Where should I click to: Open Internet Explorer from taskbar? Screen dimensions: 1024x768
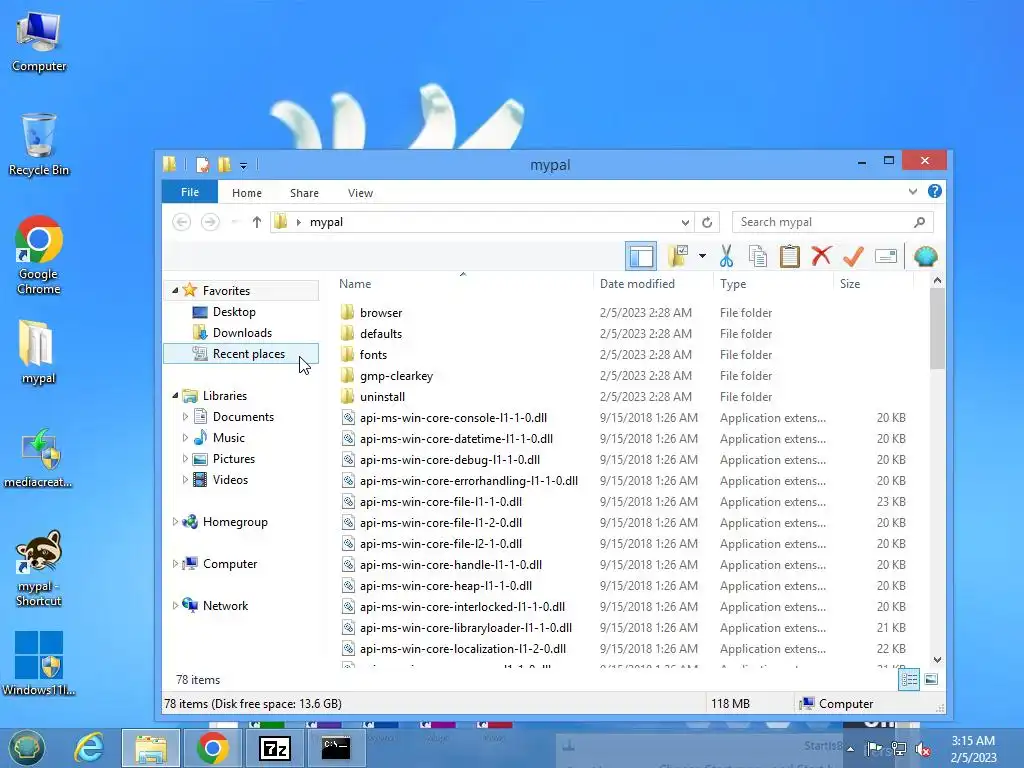tap(89, 748)
